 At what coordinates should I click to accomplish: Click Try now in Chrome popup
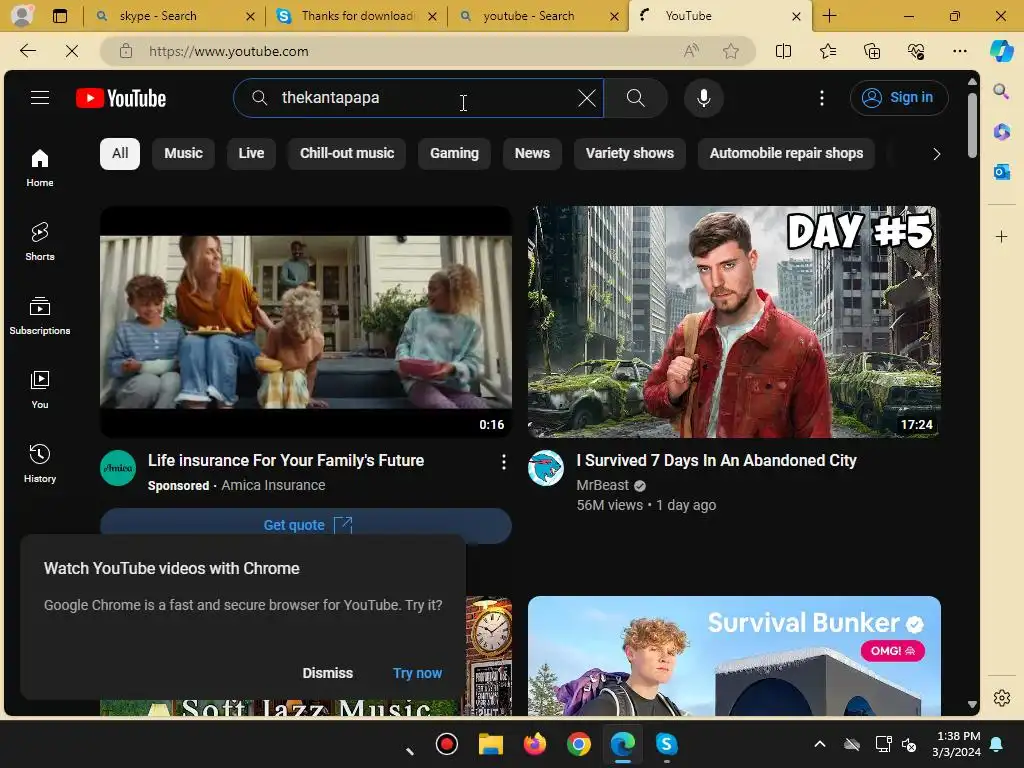coord(417,673)
